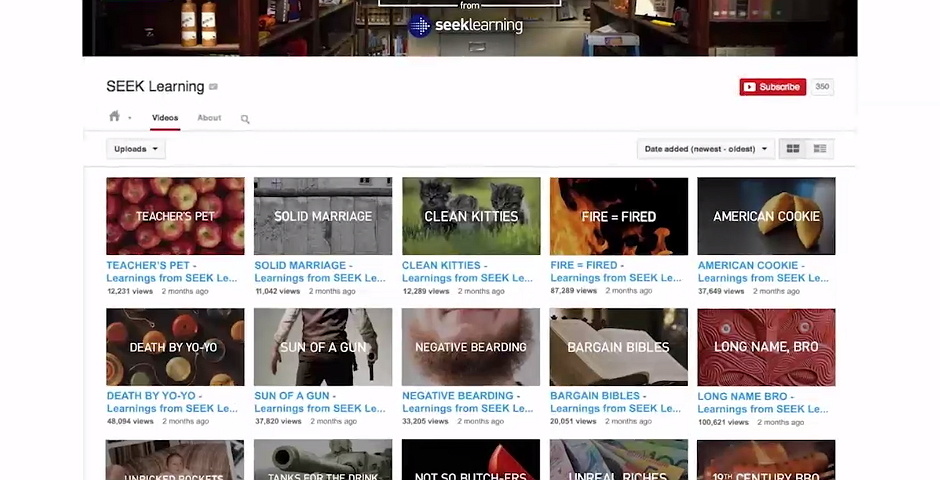940x480 pixels.
Task: Open the FIRE = FIRED title link
Action: (616, 271)
